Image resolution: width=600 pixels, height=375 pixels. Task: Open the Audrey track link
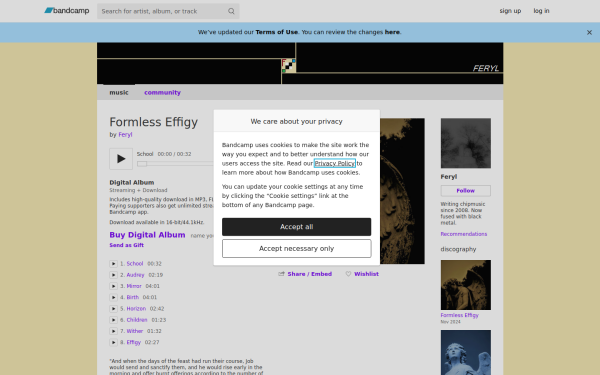(135, 275)
